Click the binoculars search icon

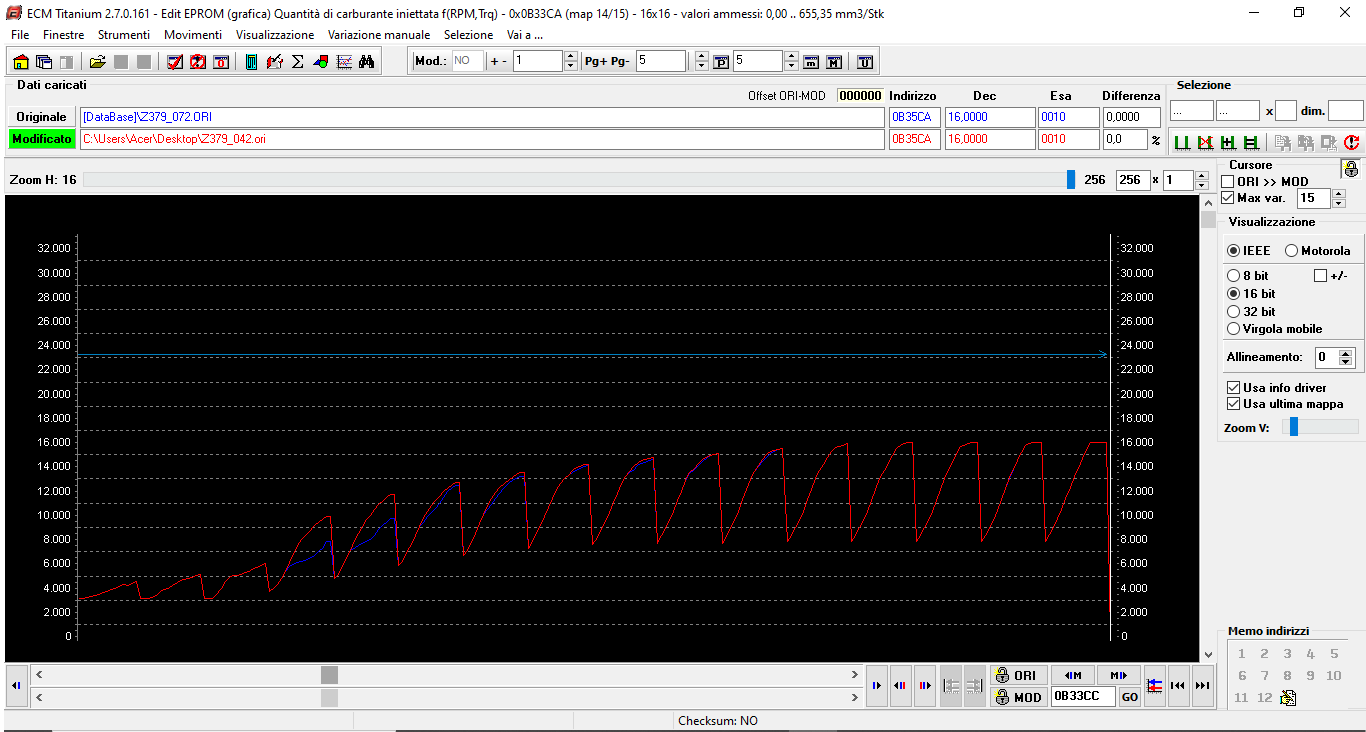coord(366,62)
